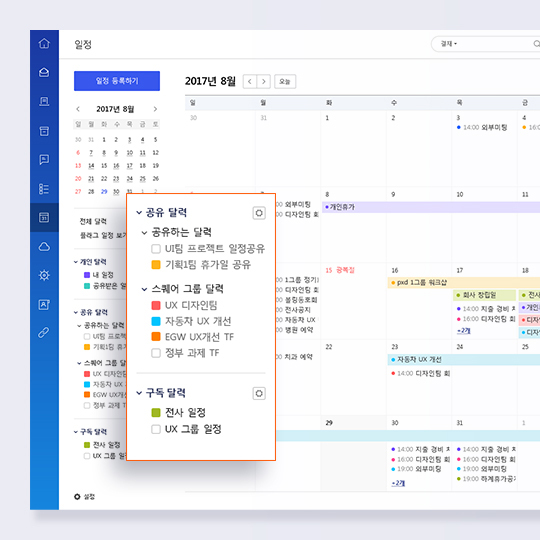Screen dimensions: 540x540
Task: Open the cloud storage sidebar icon
Action: pos(44,247)
